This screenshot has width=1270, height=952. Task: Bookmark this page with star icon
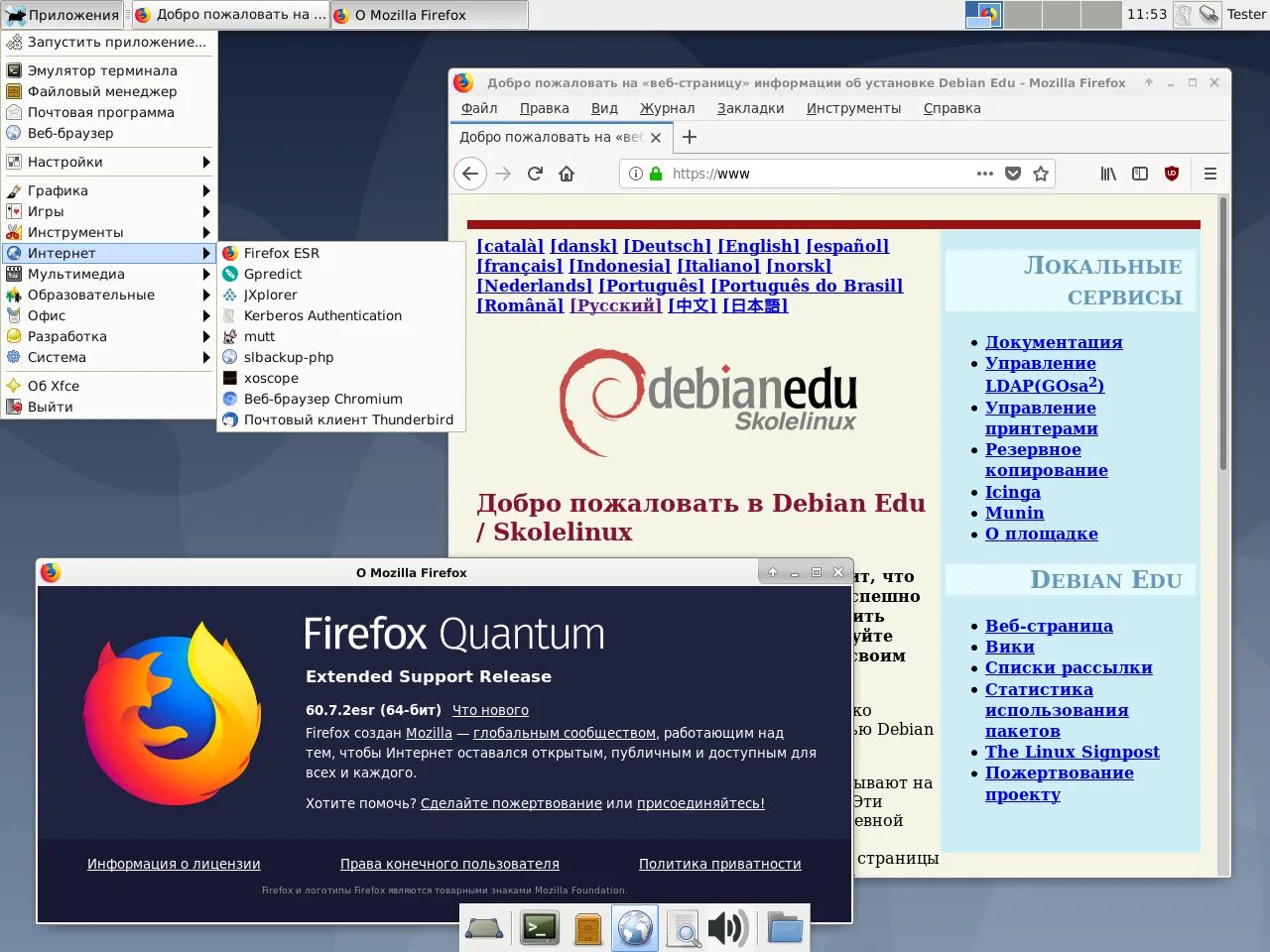pos(1041,174)
